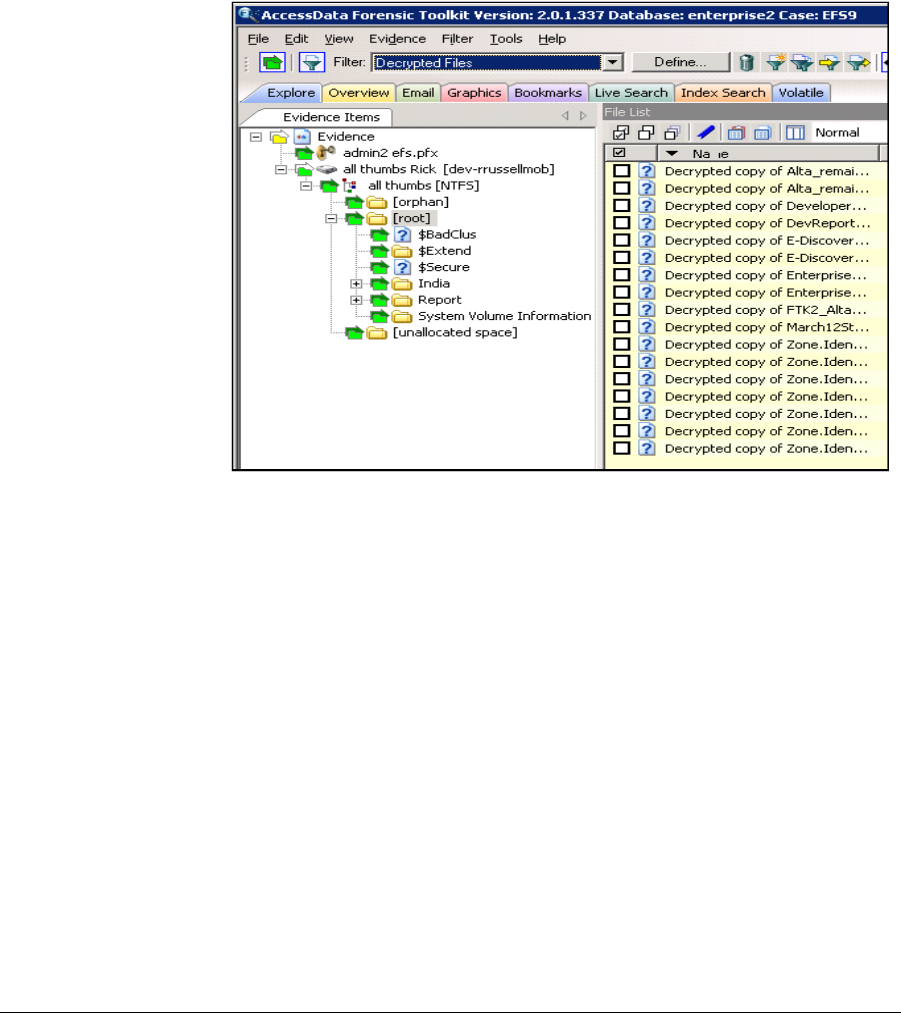Switch to the Index Search tab

click(723, 93)
